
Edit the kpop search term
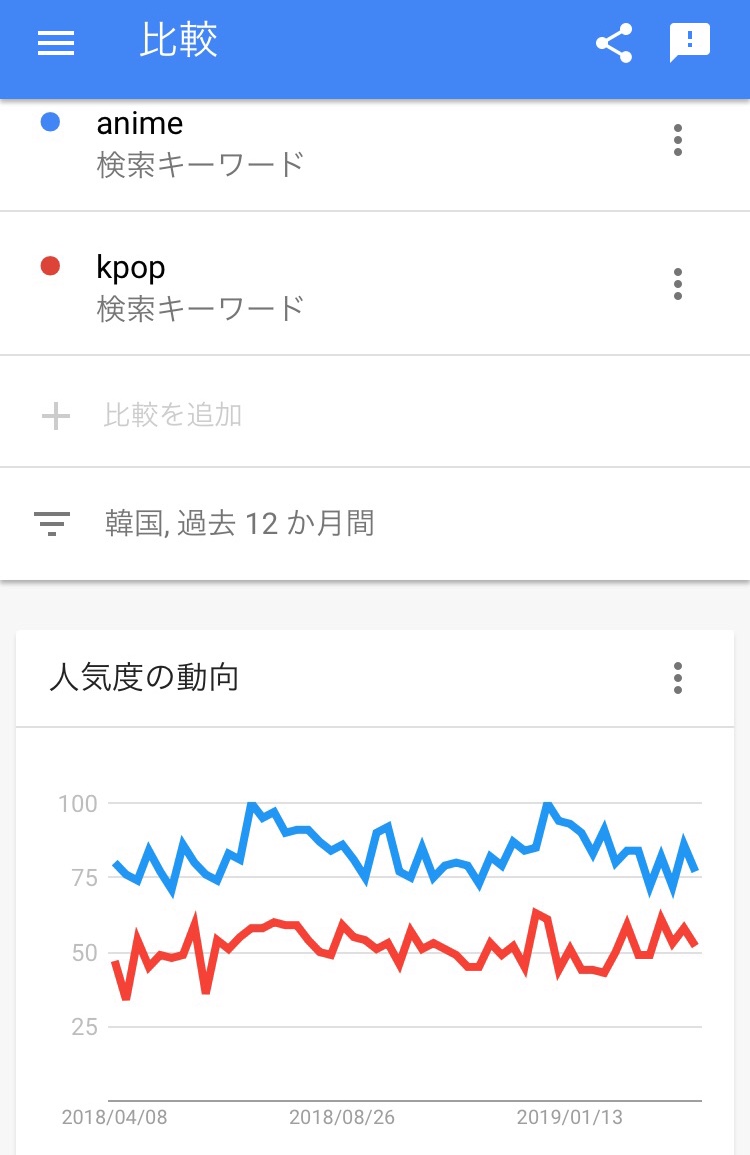tap(131, 268)
